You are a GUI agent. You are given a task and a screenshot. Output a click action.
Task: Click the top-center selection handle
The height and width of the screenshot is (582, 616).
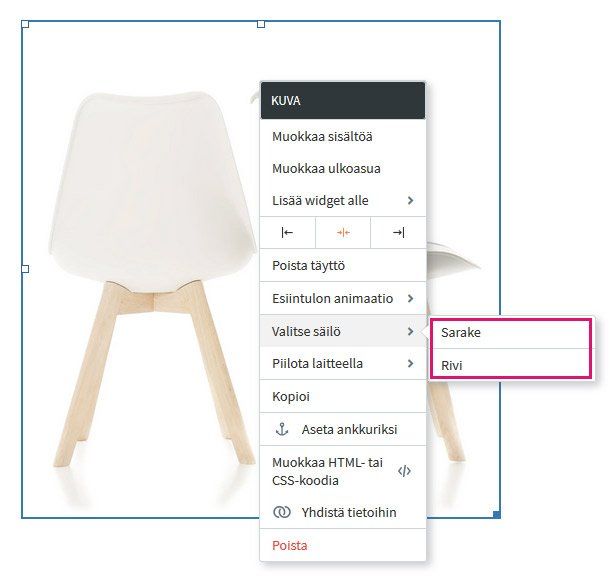tap(261, 24)
